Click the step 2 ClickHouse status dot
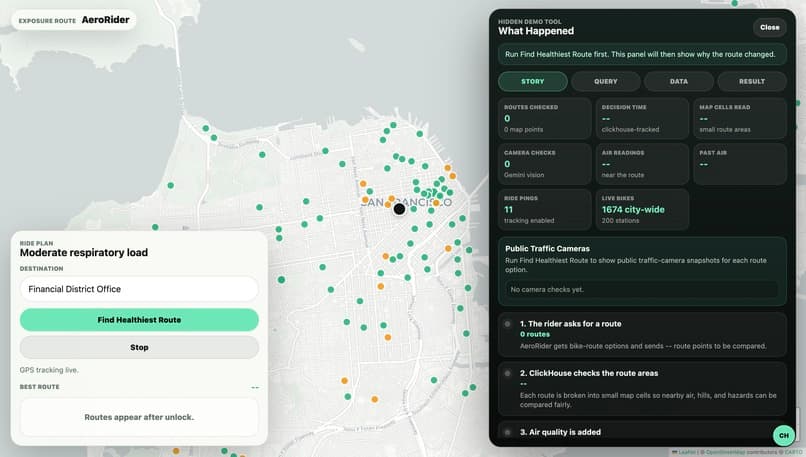 (x=507, y=373)
